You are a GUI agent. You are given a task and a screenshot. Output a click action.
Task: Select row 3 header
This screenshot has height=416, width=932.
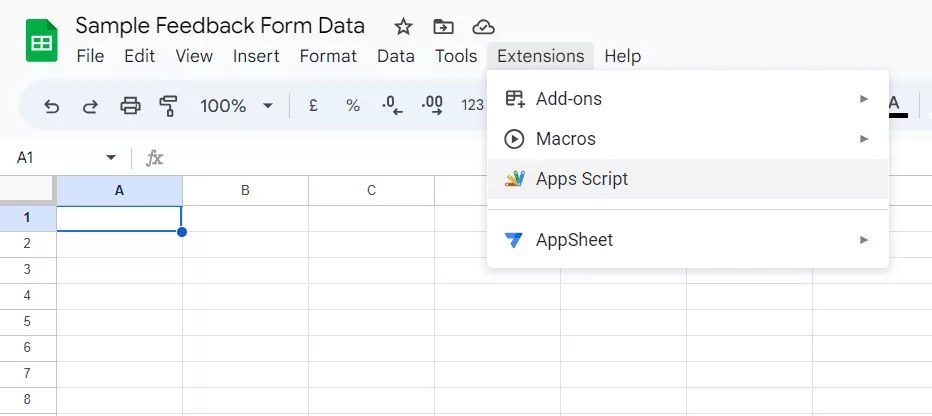click(28, 270)
